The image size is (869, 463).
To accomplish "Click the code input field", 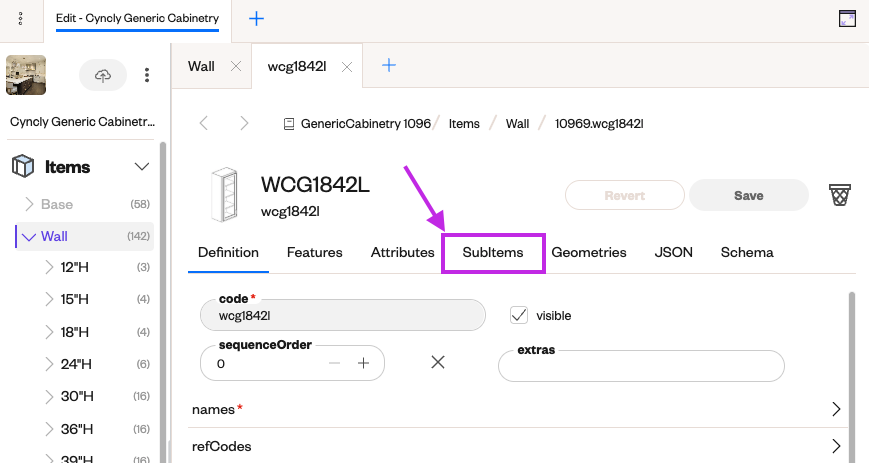I will point(343,315).
